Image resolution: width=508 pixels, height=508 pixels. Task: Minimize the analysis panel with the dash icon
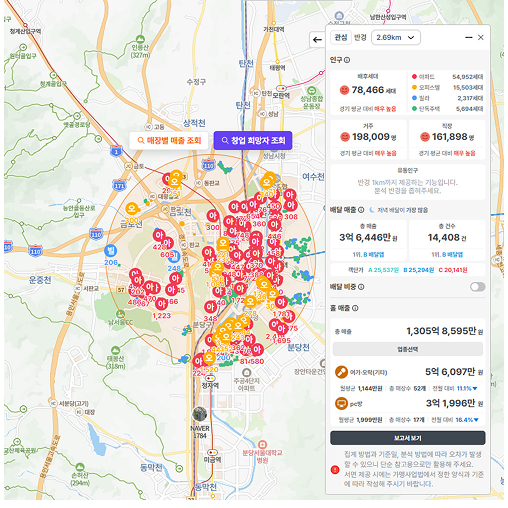pos(468,38)
